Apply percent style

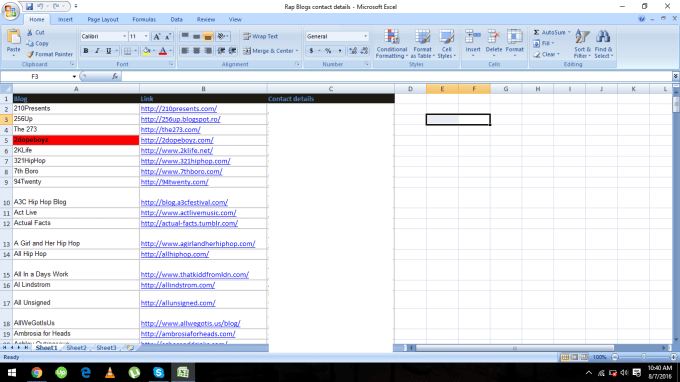pyautogui.click(x=328, y=51)
